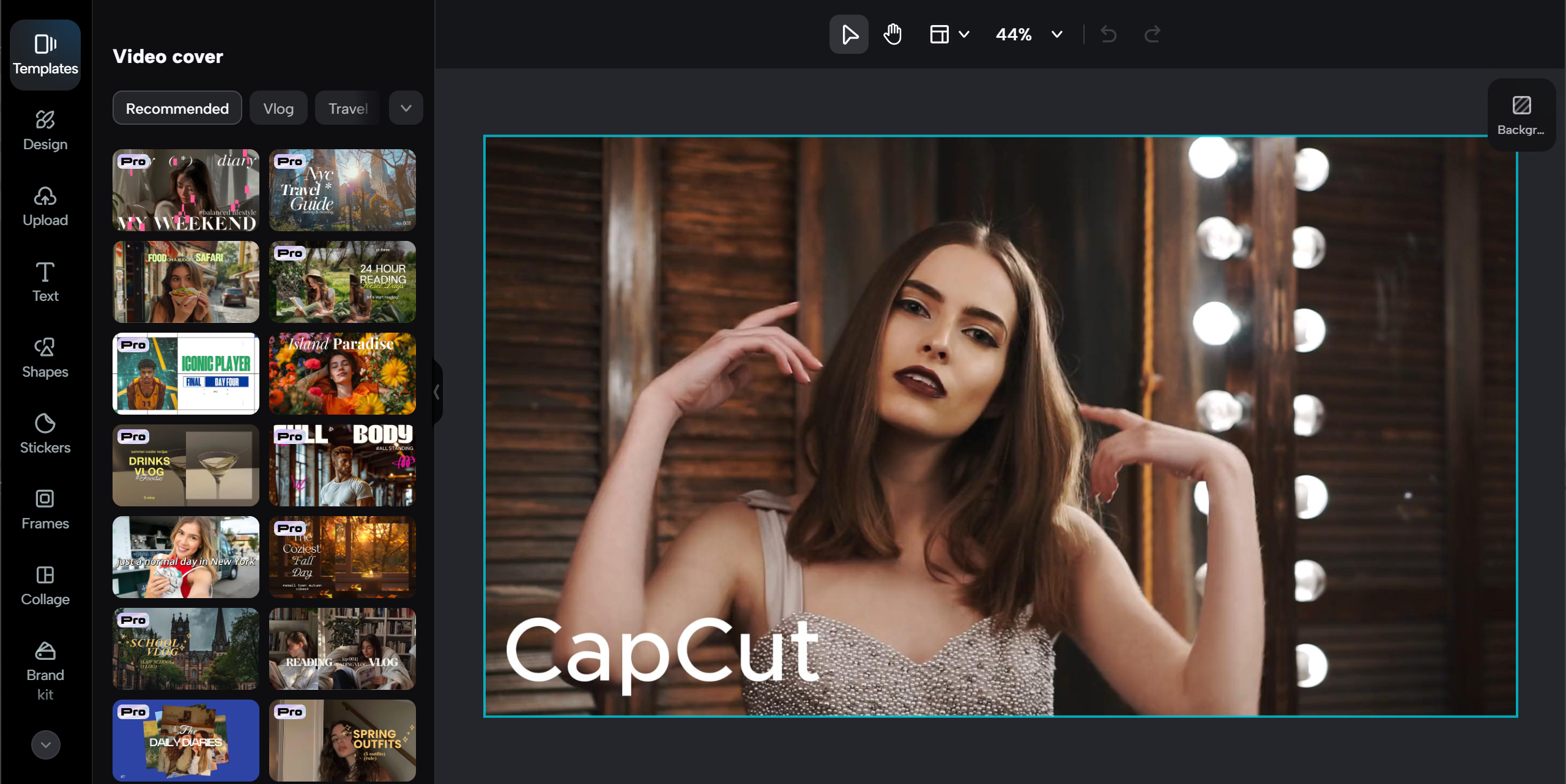
Task: Open the Shapes panel
Action: coord(45,358)
